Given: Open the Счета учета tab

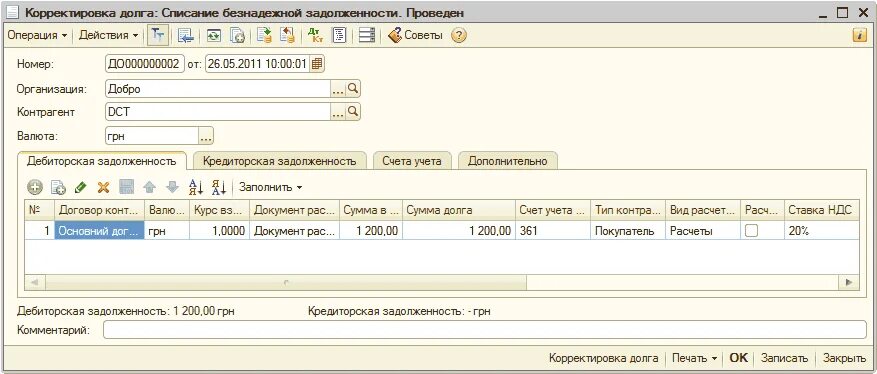Looking at the screenshot, I should 412,161.
